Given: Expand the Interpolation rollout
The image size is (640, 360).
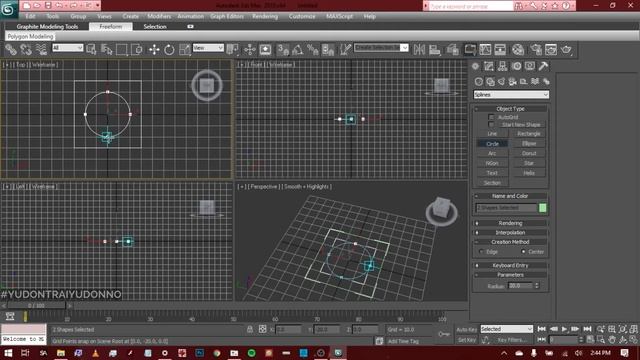Looking at the screenshot, I should (510, 233).
